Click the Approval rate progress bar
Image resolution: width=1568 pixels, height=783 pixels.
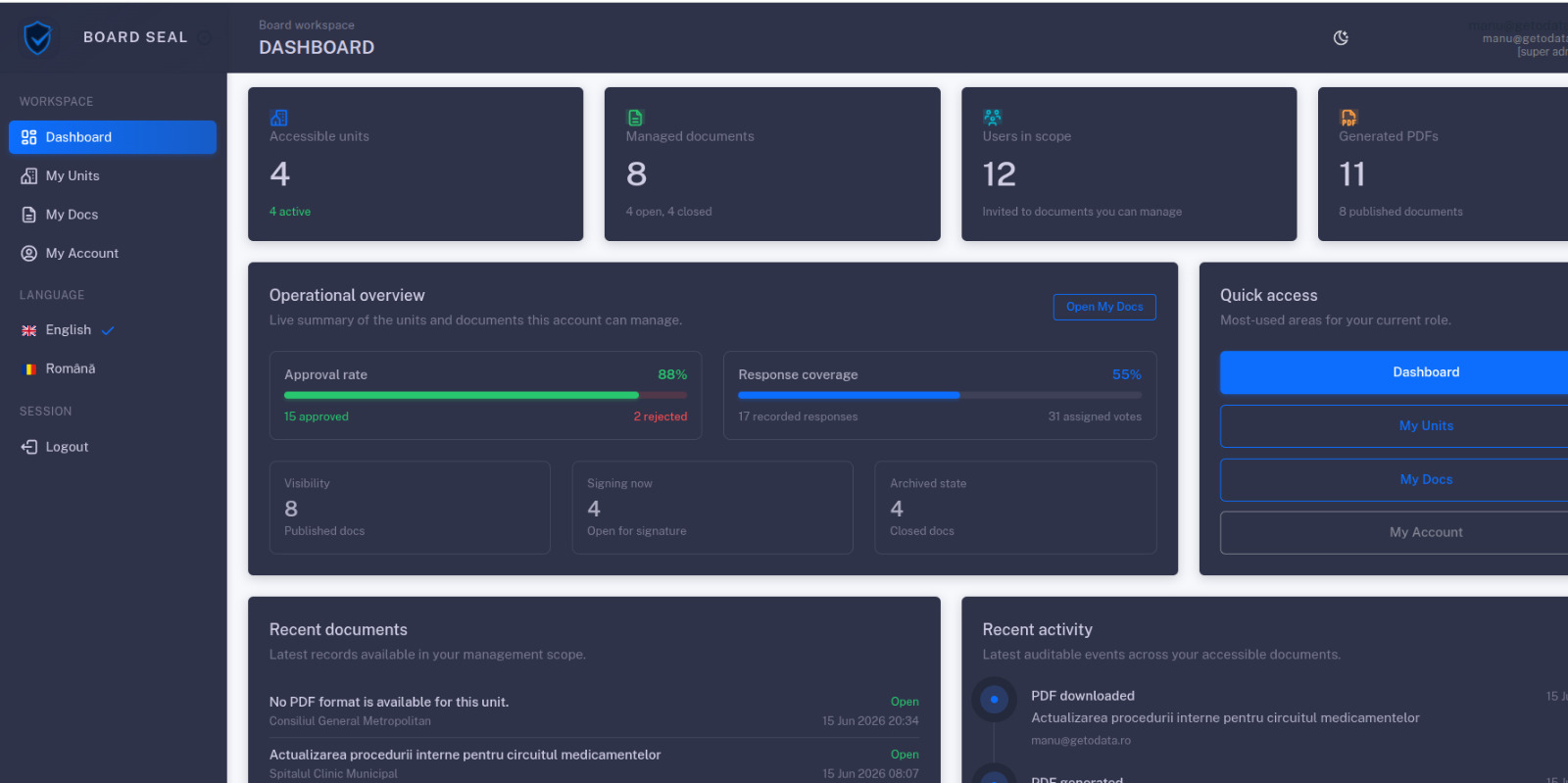[485, 395]
